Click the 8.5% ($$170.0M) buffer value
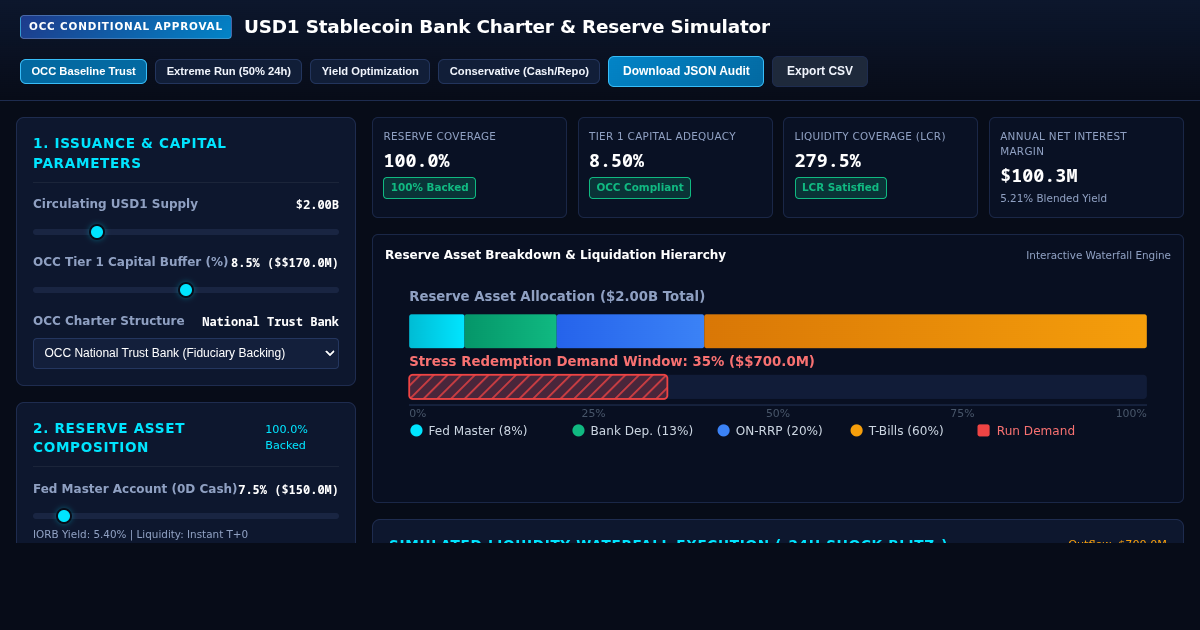Viewport: 1200px width, 630px height. coord(285,263)
